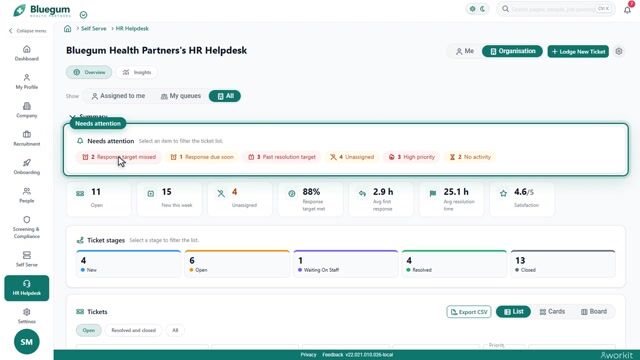Open the Feedback footer link
The width and height of the screenshot is (640, 360).
pyautogui.click(x=333, y=355)
